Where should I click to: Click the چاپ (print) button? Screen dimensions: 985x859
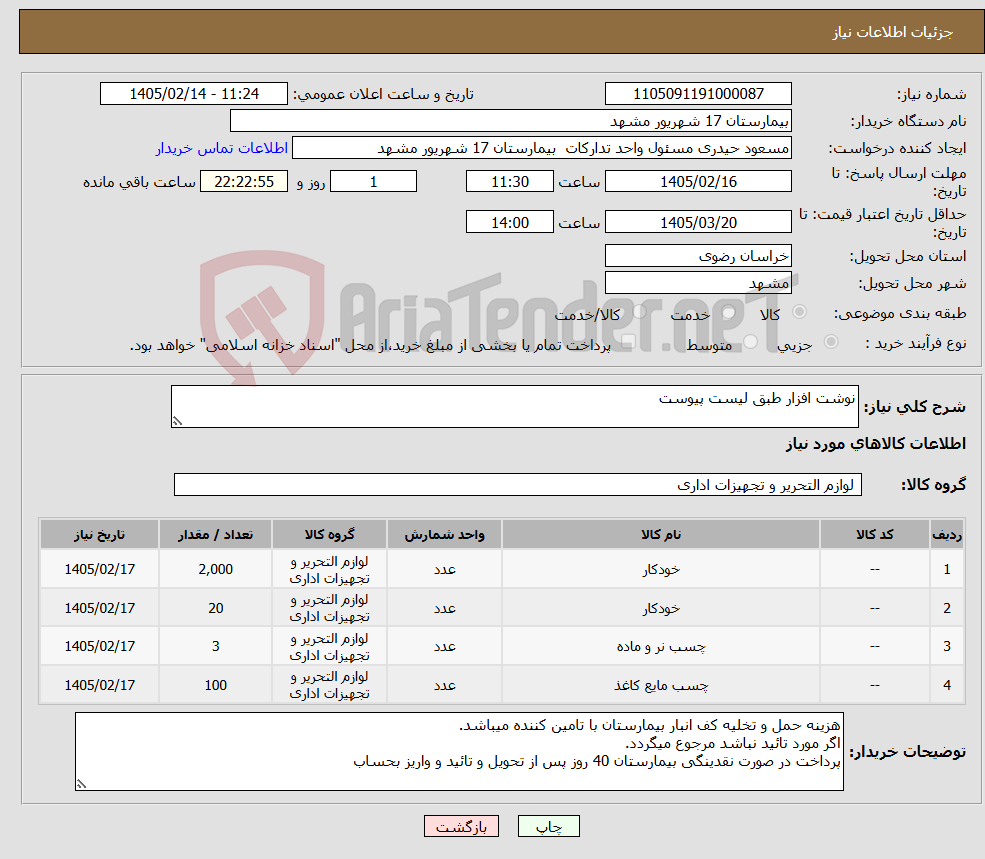(x=548, y=826)
